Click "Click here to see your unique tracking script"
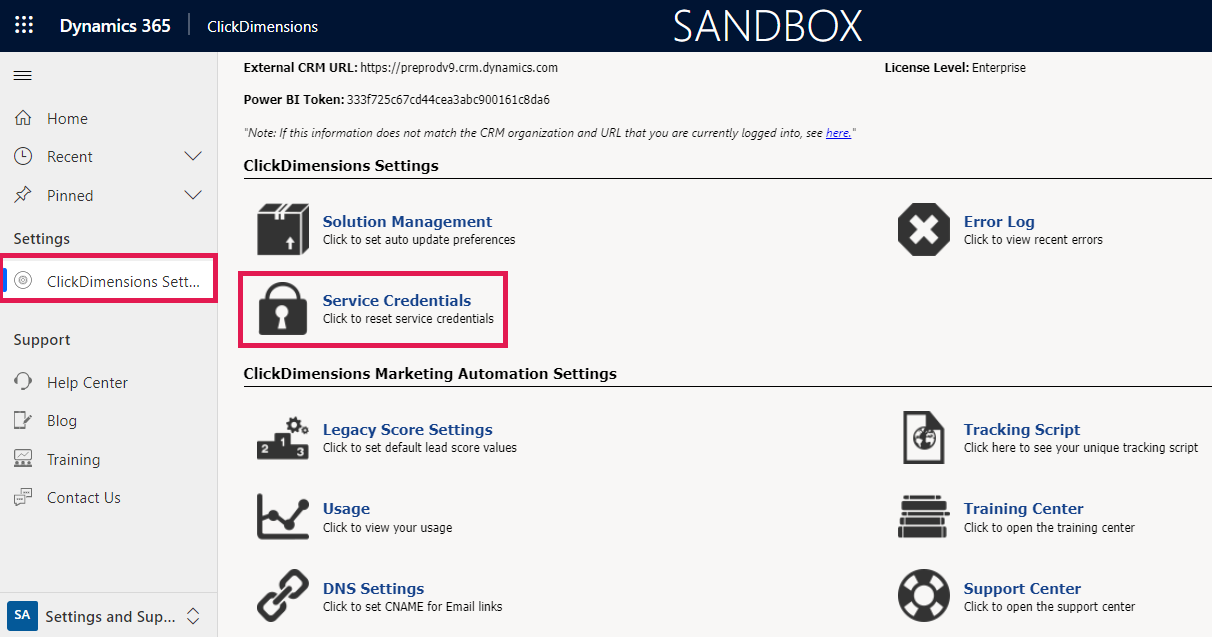Screen dimensions: 1212x637 (1081, 448)
